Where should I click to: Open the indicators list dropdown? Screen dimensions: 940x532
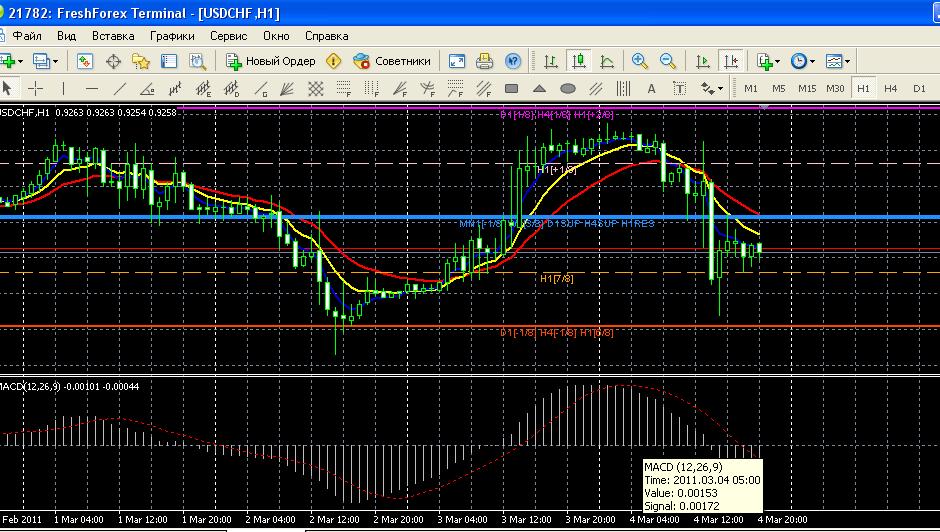[768, 61]
